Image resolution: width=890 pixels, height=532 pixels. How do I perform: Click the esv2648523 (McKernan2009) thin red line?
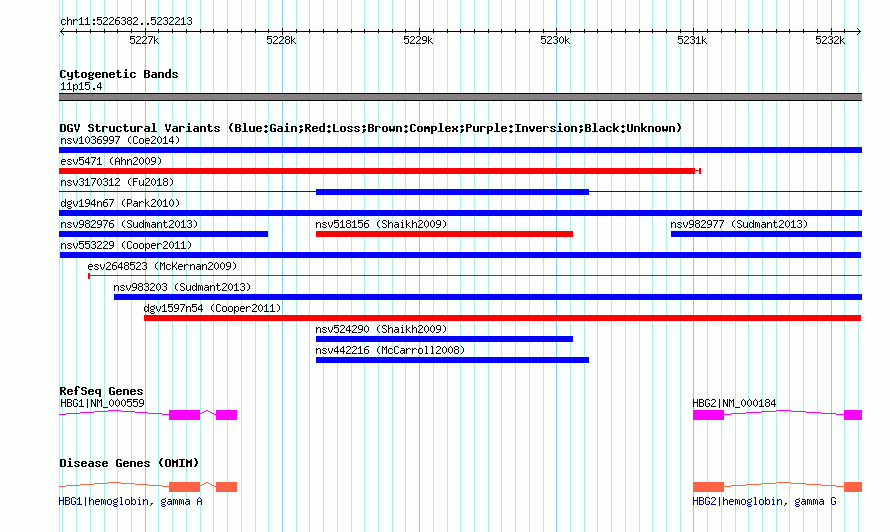coord(475,276)
